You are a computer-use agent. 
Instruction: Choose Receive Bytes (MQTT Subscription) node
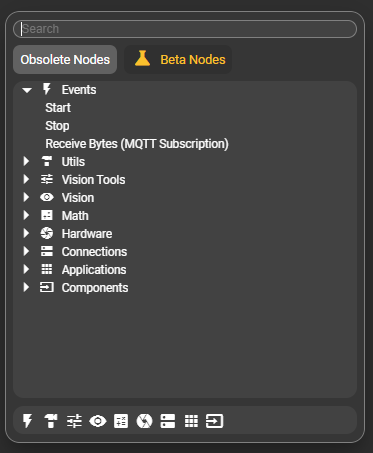[x=137, y=144]
